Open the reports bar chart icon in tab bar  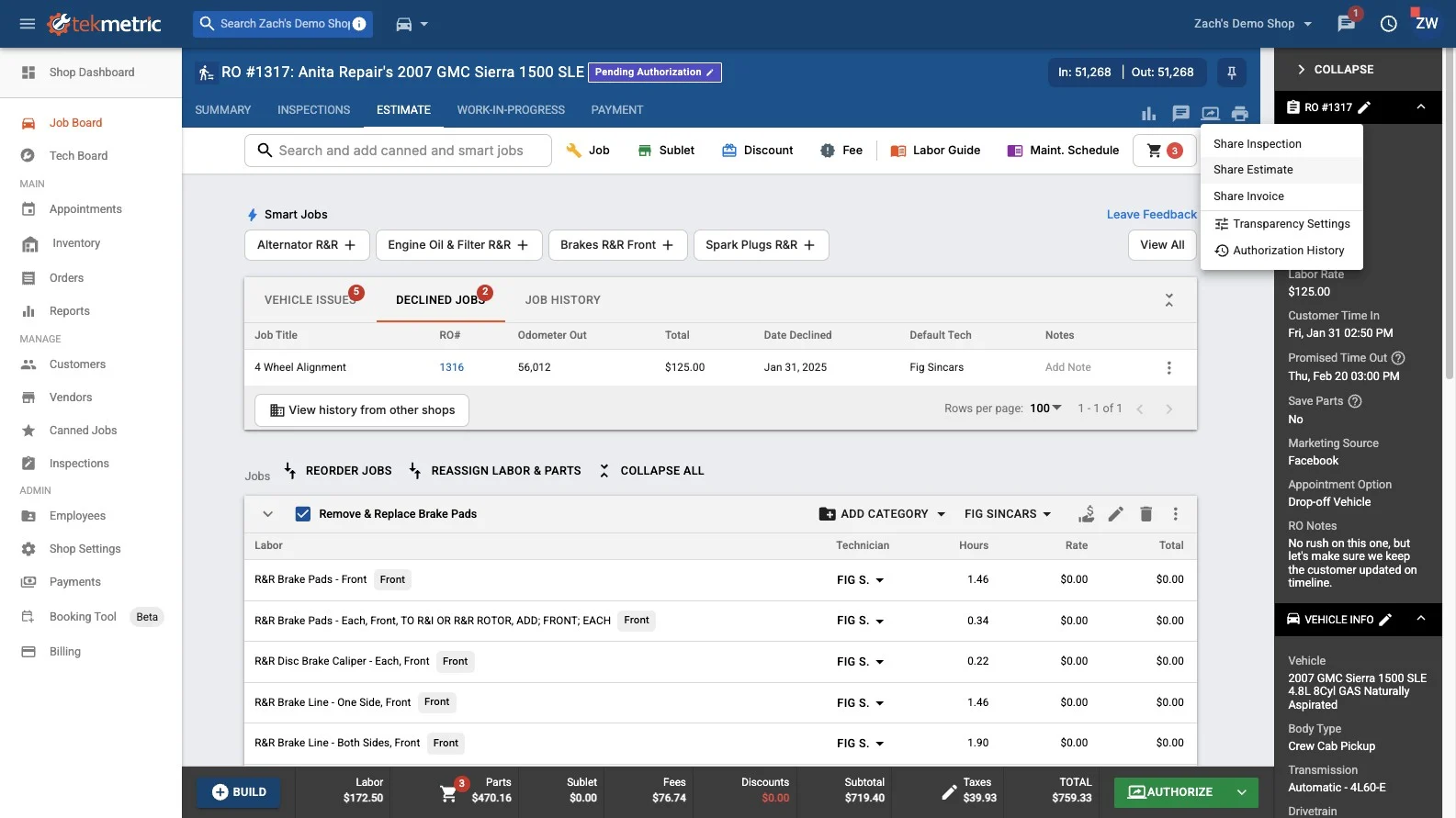coord(1148,114)
